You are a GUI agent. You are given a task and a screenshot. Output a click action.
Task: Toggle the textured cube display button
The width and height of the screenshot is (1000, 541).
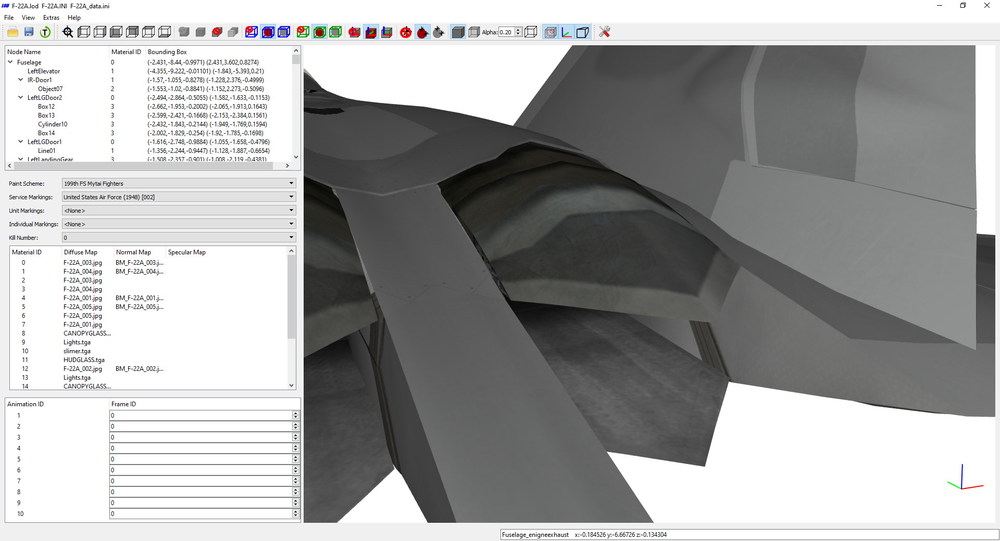coord(550,32)
